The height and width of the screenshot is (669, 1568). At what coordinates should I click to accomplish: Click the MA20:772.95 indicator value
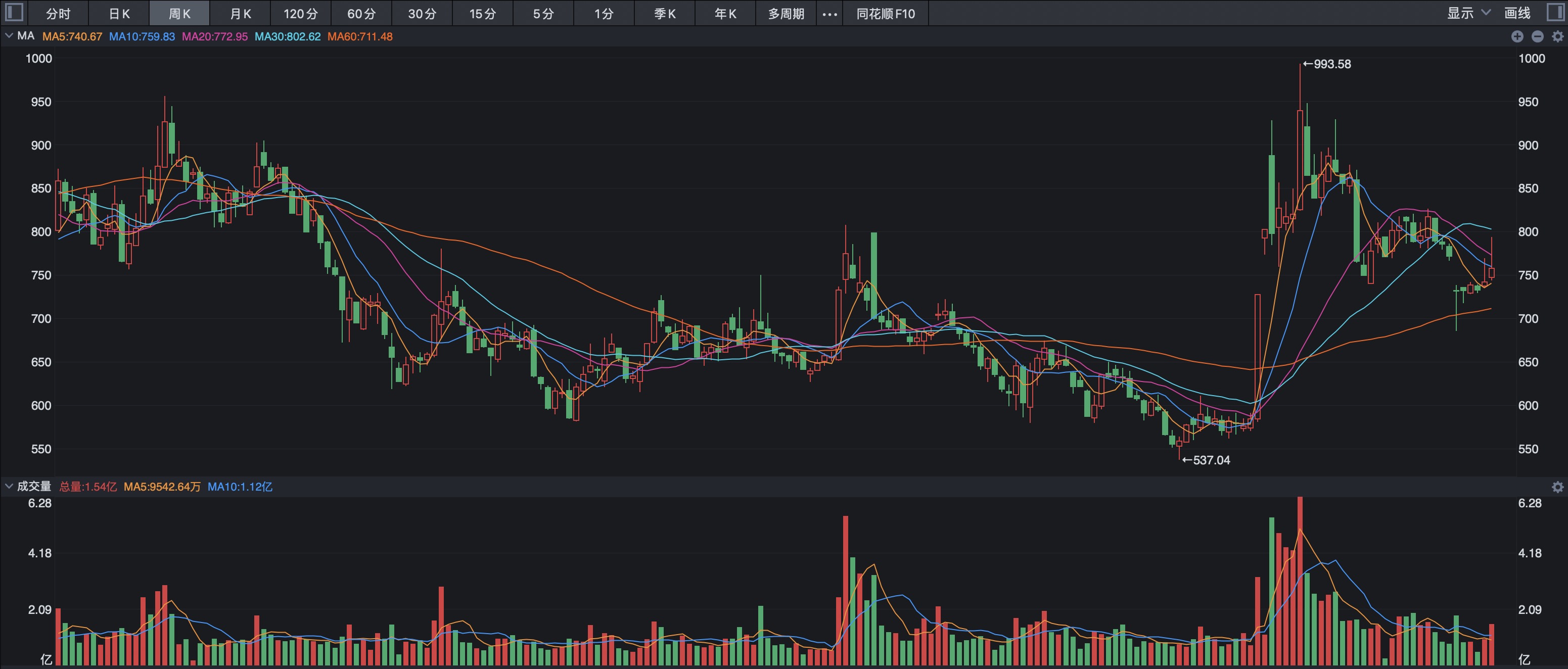[x=215, y=36]
